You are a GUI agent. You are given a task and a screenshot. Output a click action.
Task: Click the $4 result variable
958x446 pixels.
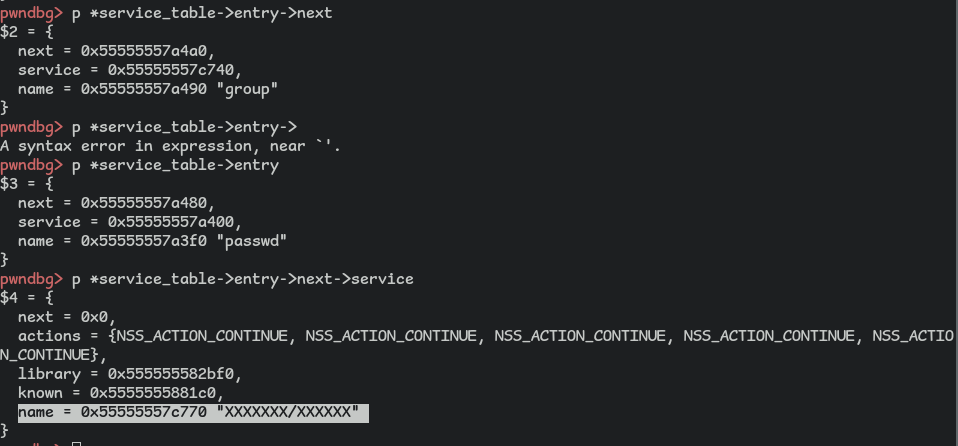coord(9,298)
